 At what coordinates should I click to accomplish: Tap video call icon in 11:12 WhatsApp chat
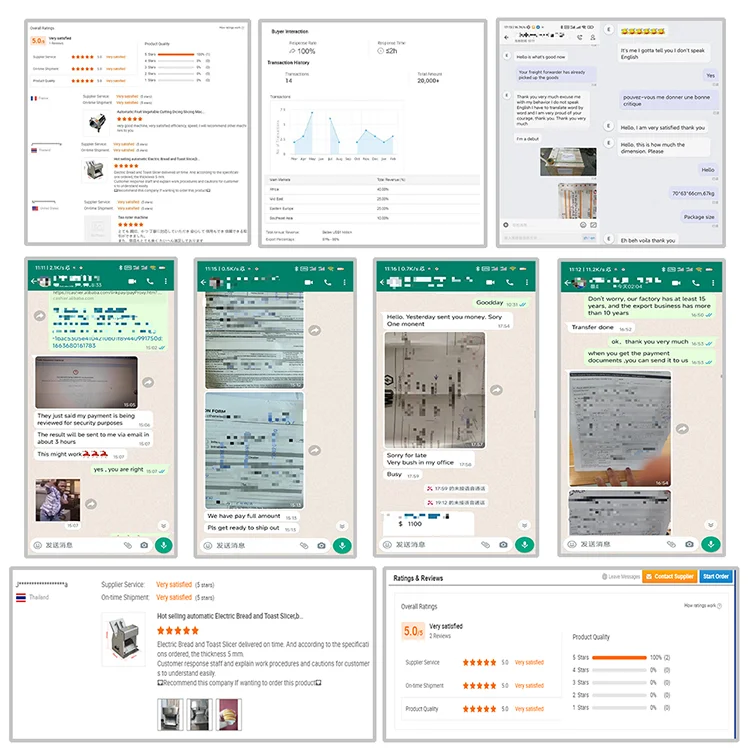(x=676, y=283)
